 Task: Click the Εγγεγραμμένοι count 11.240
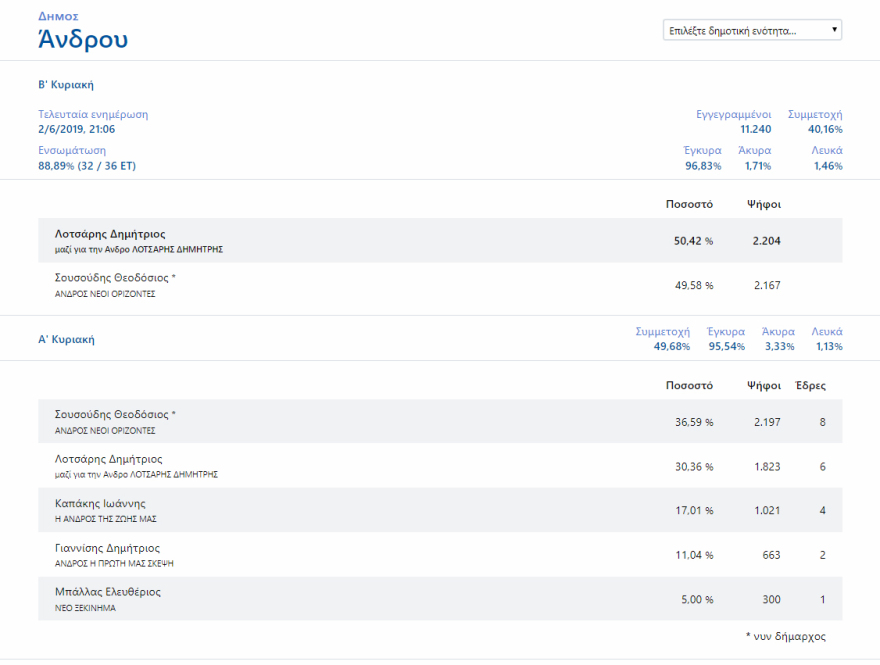pos(755,129)
